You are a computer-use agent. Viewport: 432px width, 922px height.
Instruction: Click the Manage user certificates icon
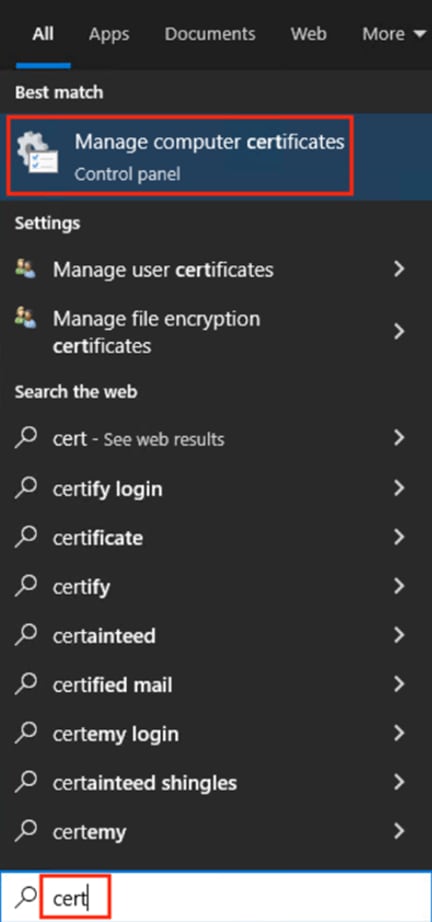pyautogui.click(x=25, y=269)
